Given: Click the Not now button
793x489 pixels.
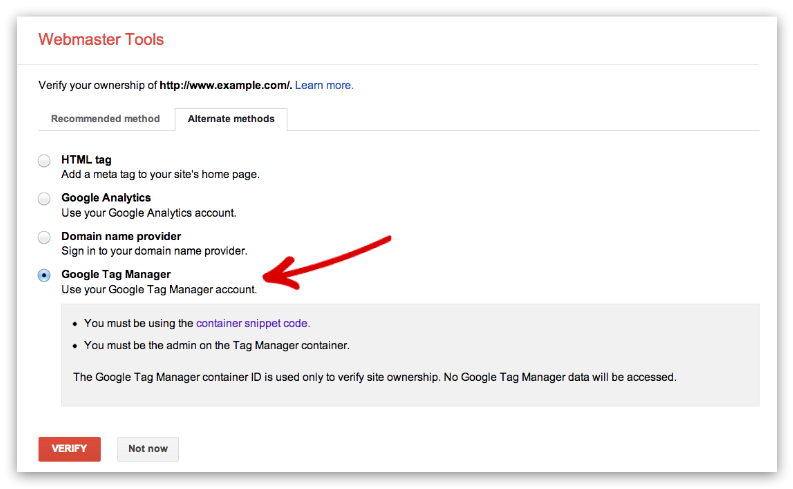Looking at the screenshot, I should coord(148,448).
